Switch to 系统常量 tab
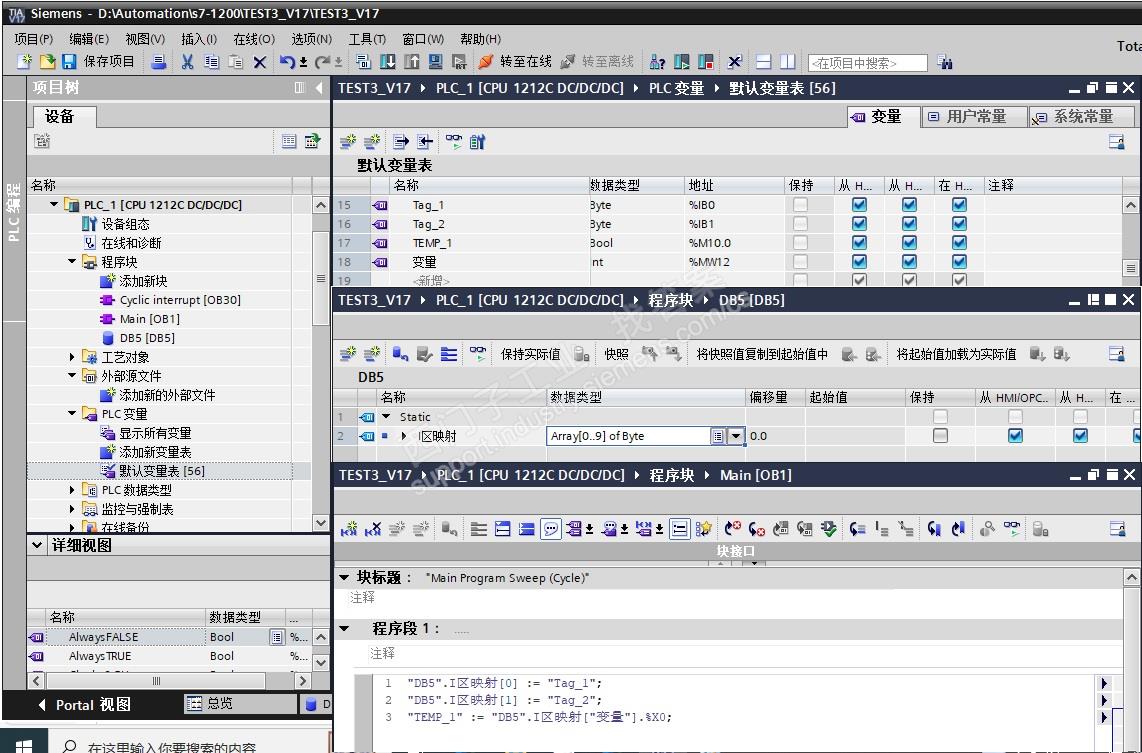Image resolution: width=1142 pixels, height=753 pixels. coord(1082,117)
